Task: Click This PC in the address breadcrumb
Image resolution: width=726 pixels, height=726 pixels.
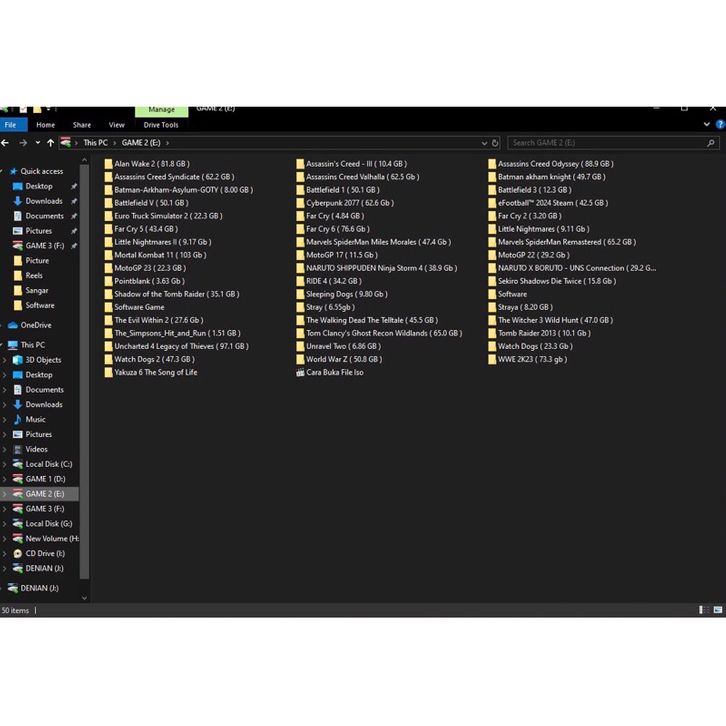Action: coord(95,143)
